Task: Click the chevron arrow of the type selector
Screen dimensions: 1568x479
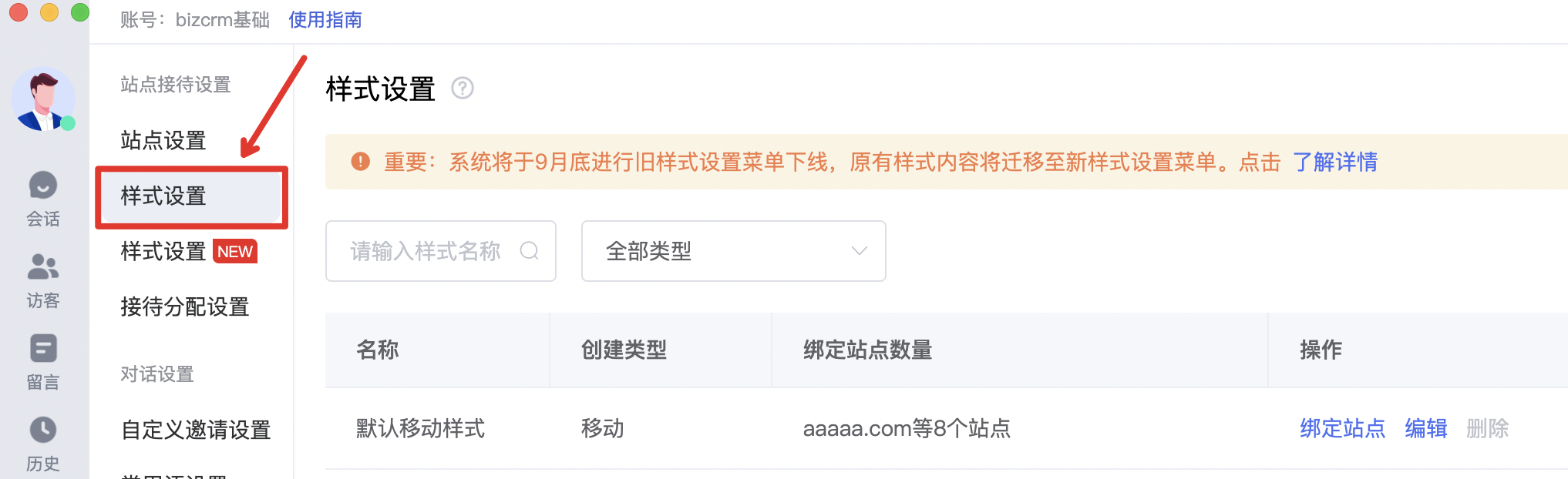Action: click(859, 251)
